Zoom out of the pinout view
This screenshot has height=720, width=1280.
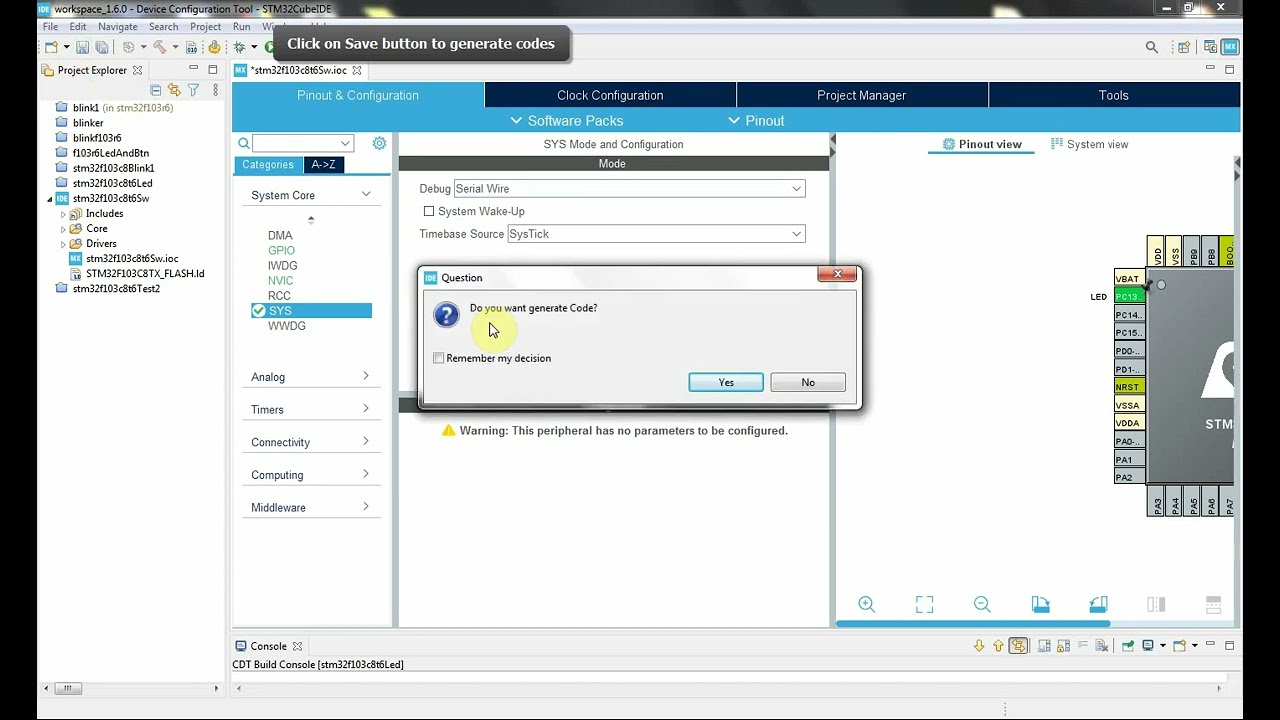982,604
